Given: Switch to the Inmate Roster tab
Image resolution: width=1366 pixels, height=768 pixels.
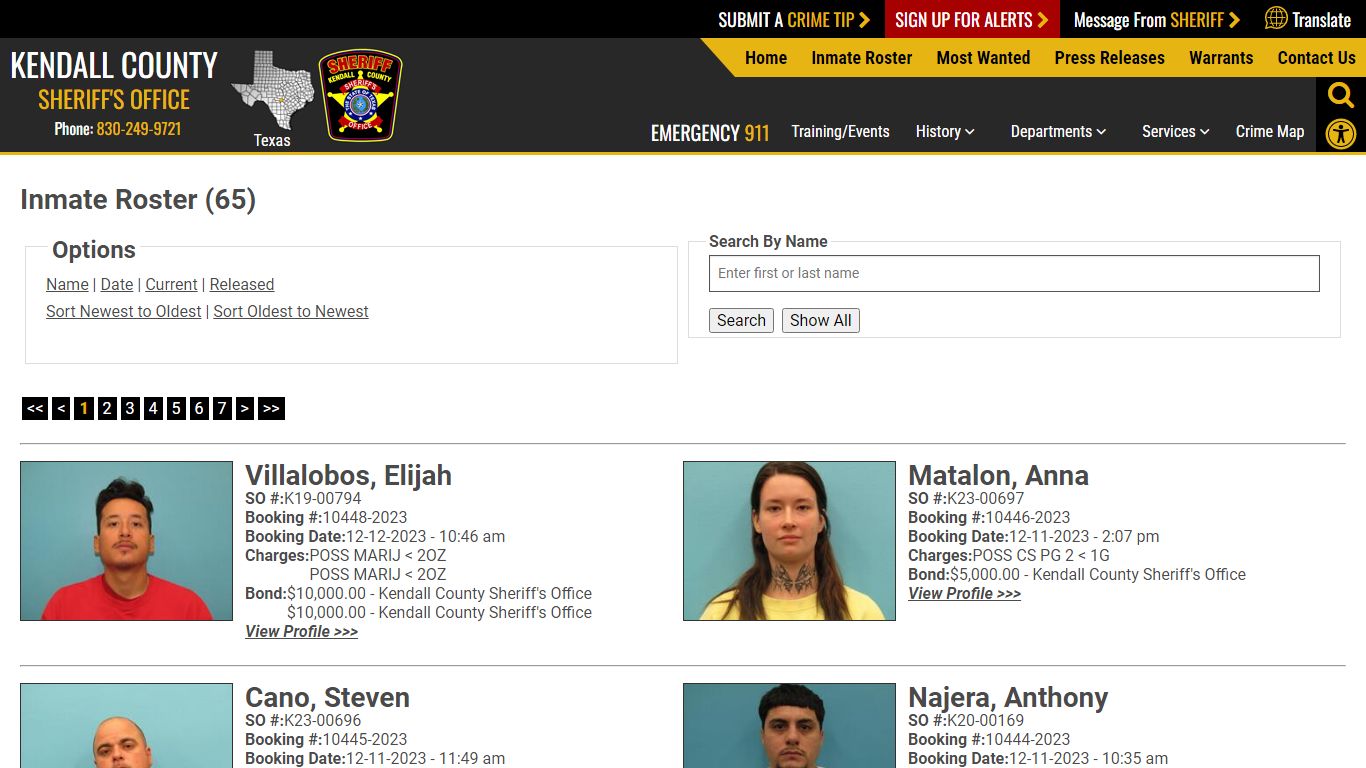Looking at the screenshot, I should point(861,58).
